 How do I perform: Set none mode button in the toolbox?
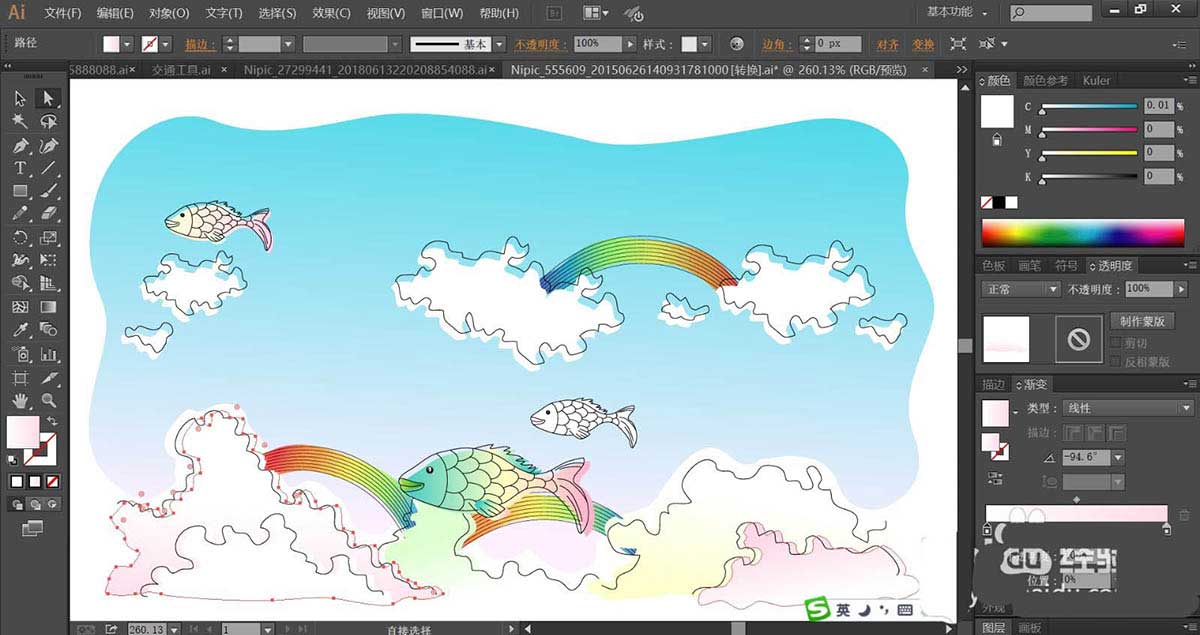[x=52, y=482]
